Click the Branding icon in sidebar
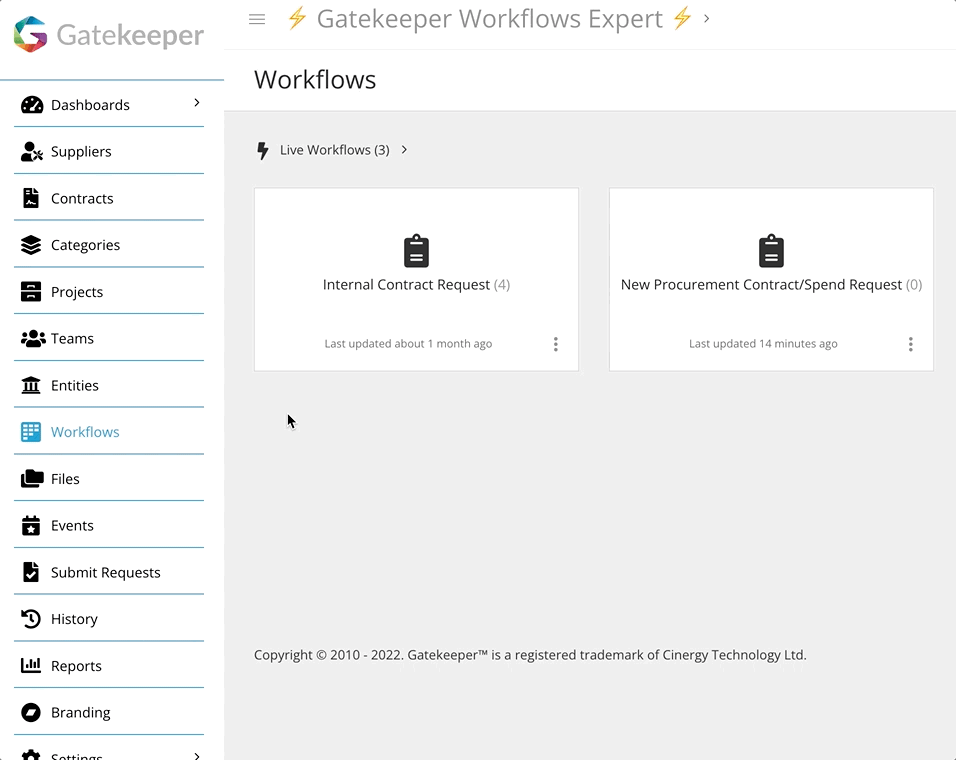Image resolution: width=956 pixels, height=760 pixels. [31, 712]
